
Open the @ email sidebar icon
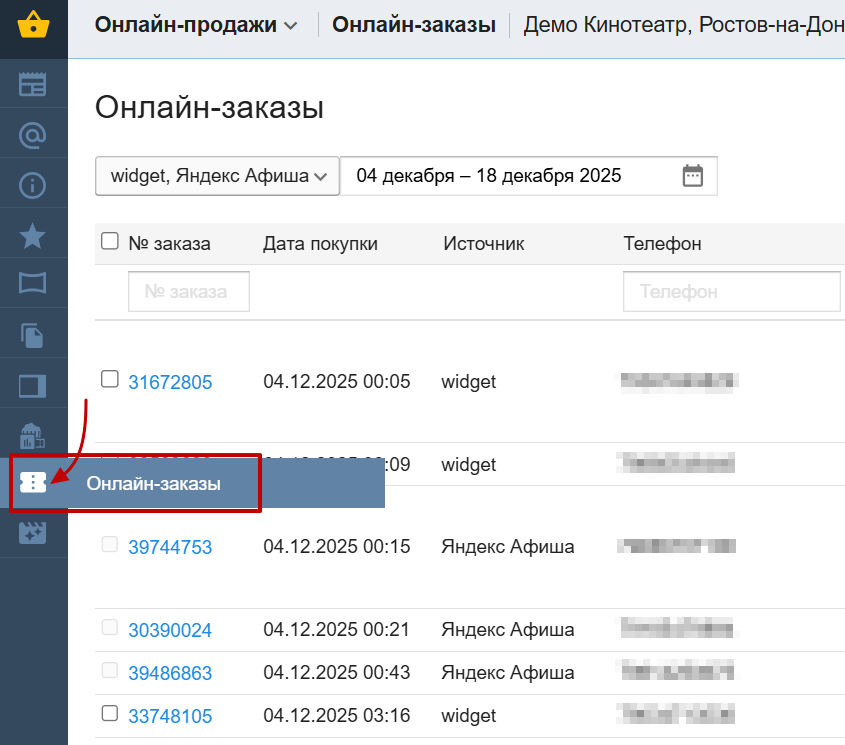click(33, 134)
